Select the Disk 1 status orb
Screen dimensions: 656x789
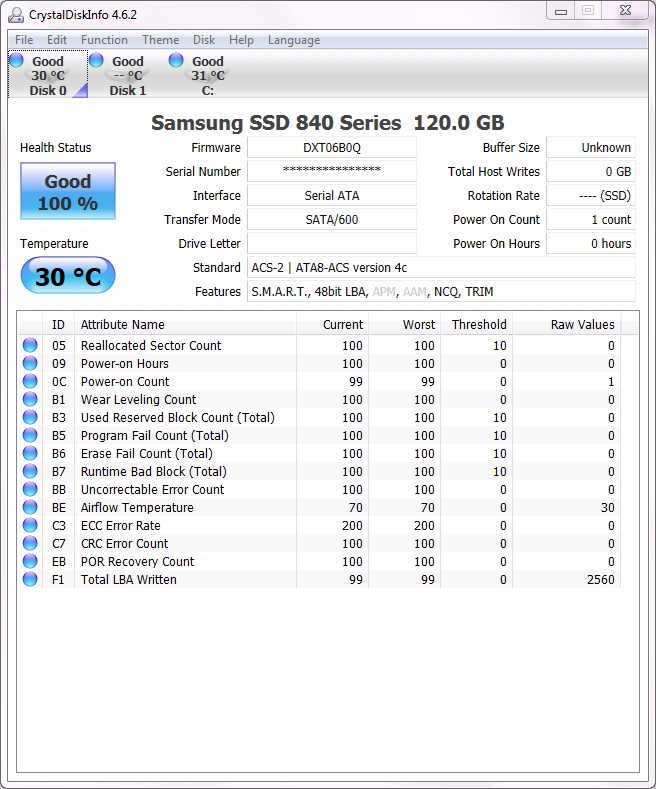[96, 60]
